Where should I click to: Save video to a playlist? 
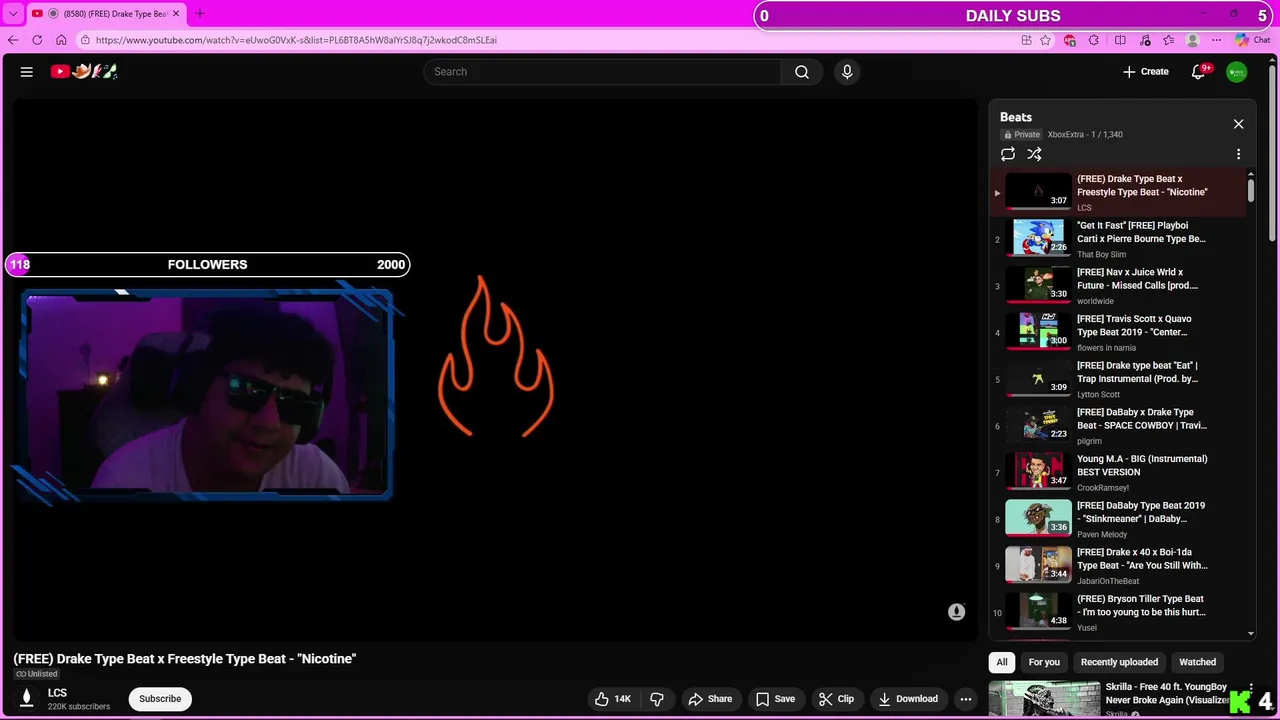pyautogui.click(x=775, y=699)
